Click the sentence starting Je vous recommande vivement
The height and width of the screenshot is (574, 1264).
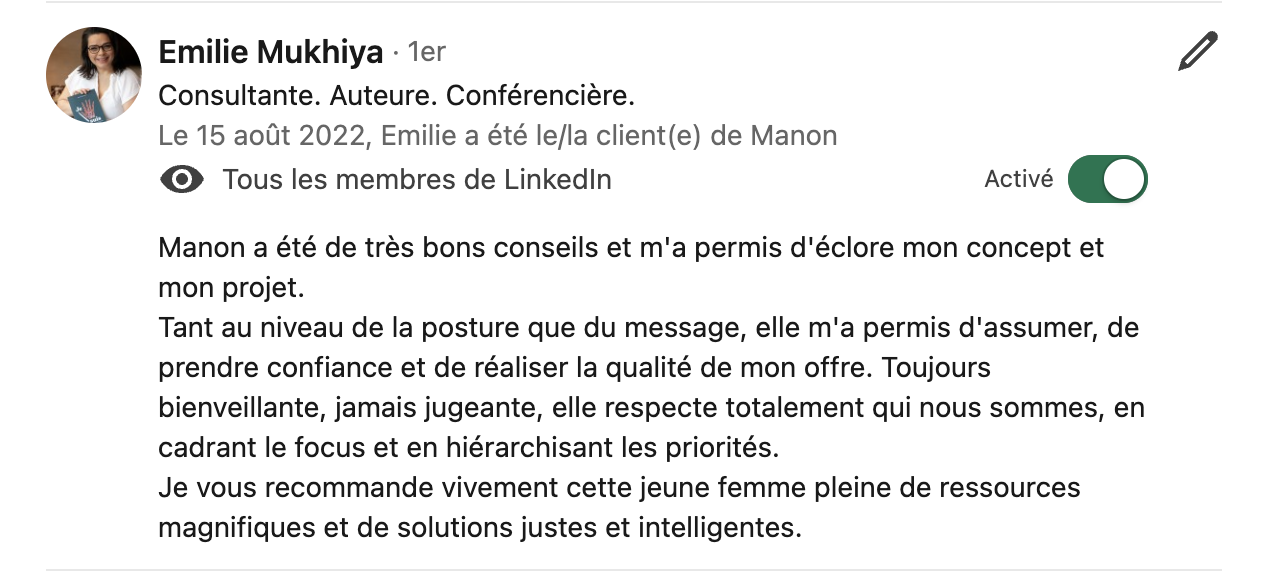tap(620, 488)
